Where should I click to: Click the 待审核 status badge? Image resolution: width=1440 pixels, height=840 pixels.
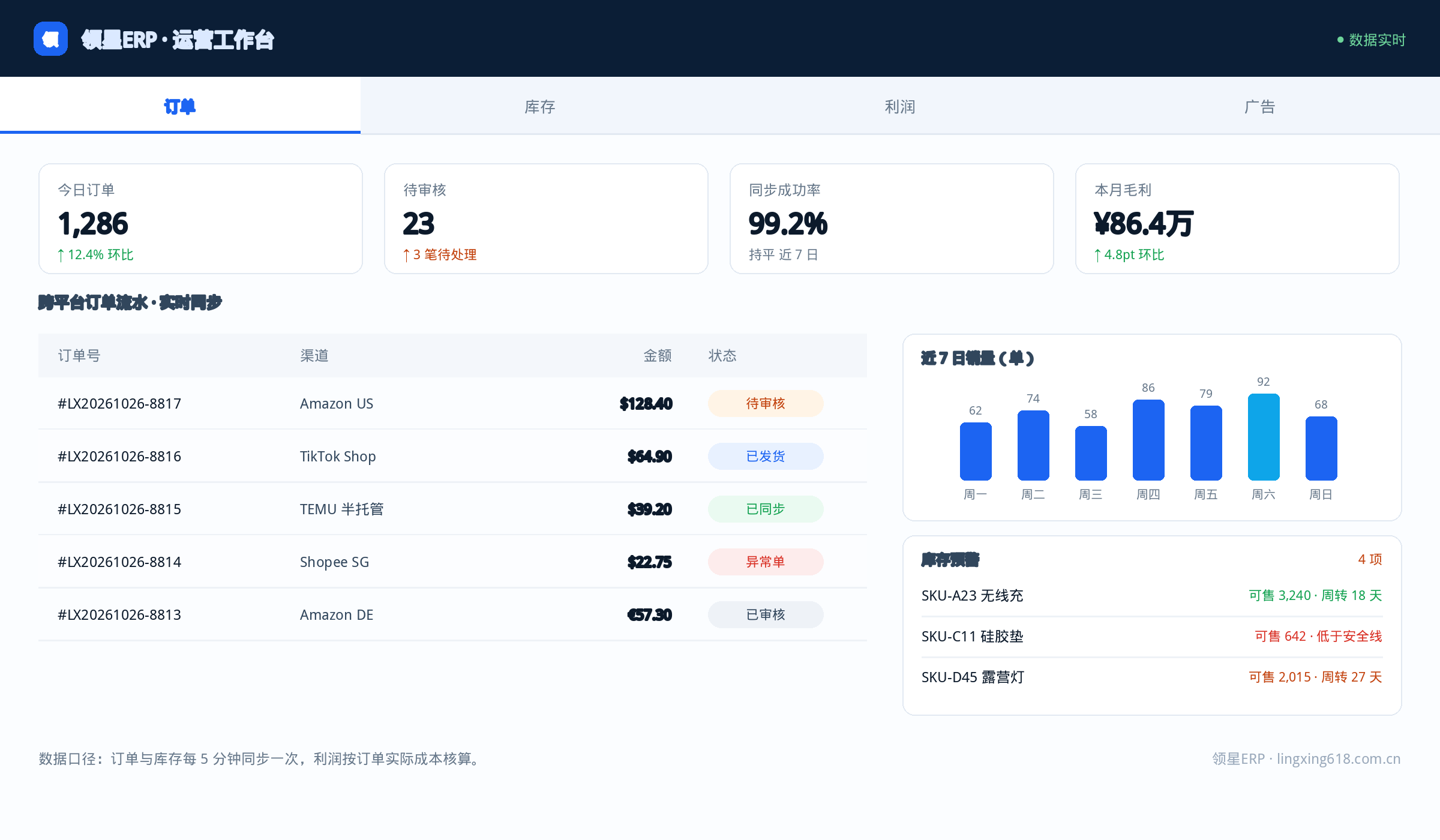tap(766, 403)
